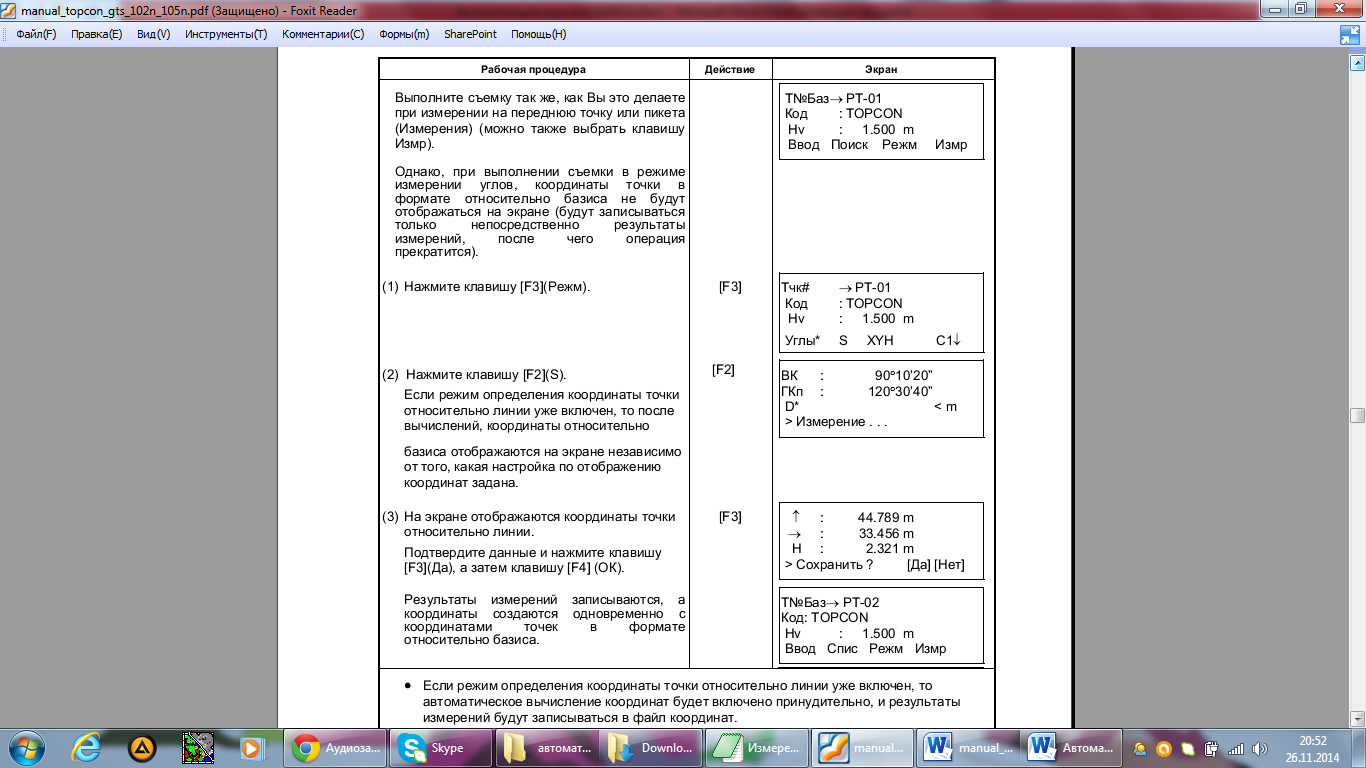Viewport: 1366px width, 768px height.
Task: Open the автомат... folder taskbar window
Action: 546,747
